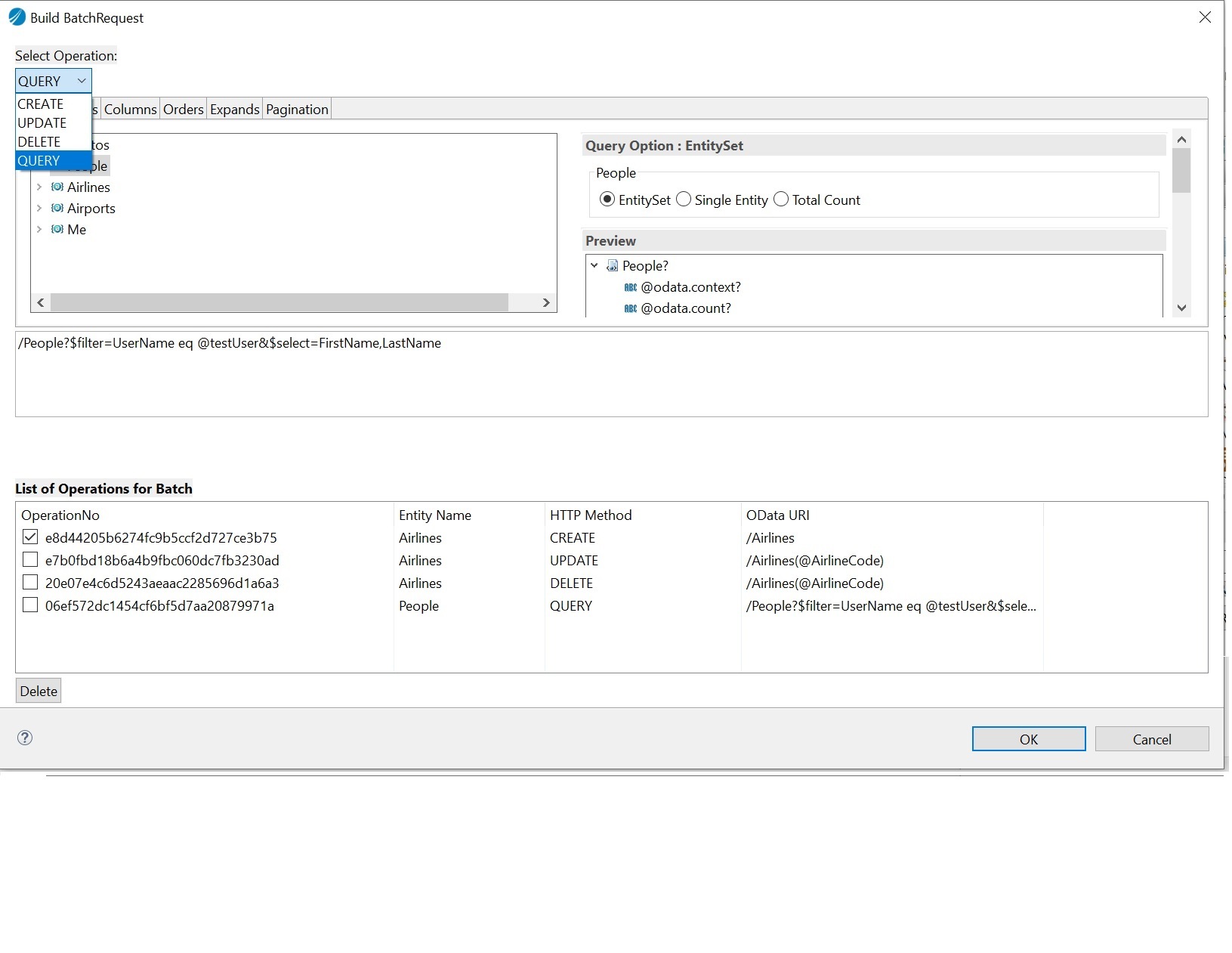Check the DELETE Airlines operation checkbox

[30, 583]
